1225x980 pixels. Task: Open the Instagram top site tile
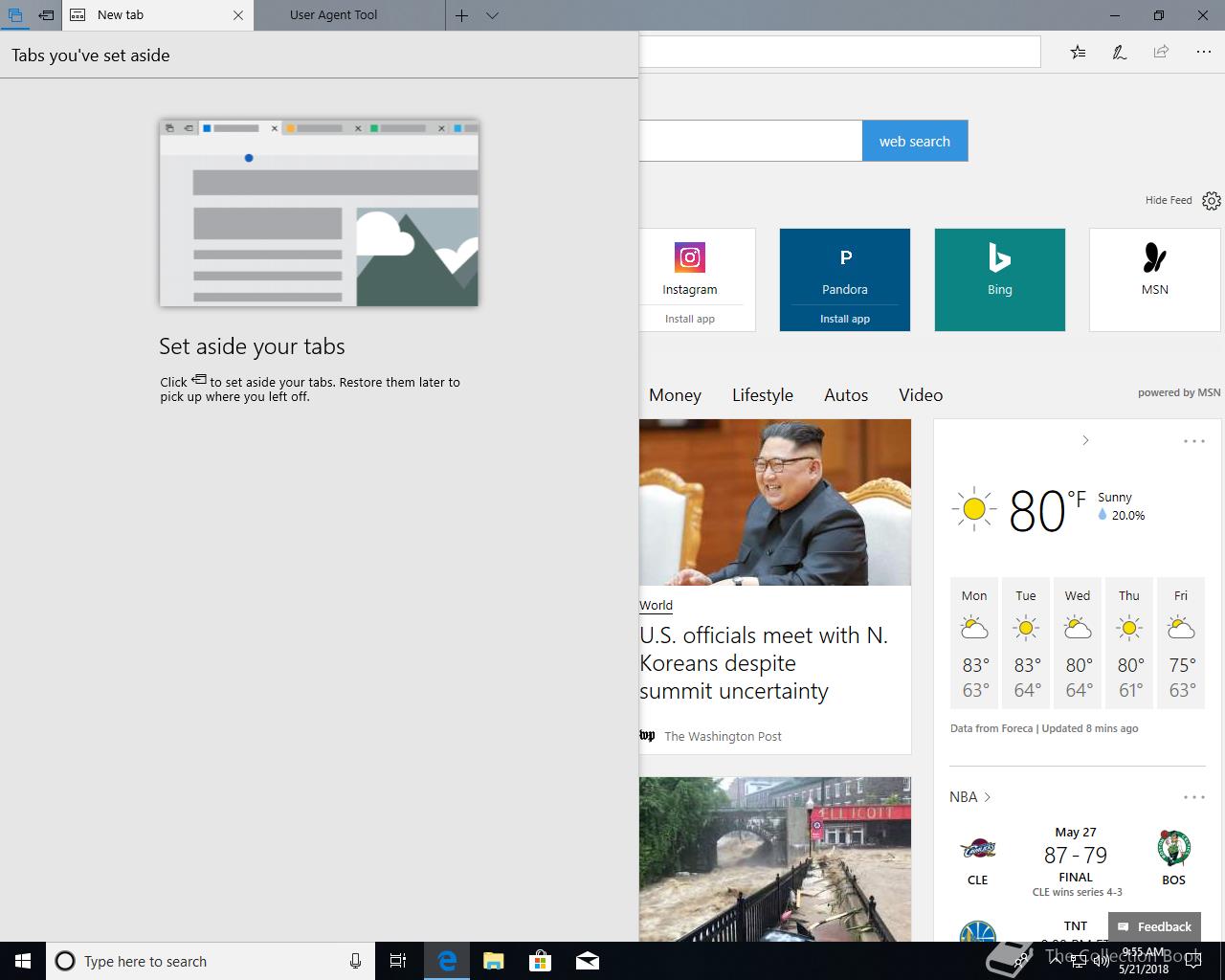coord(697,268)
